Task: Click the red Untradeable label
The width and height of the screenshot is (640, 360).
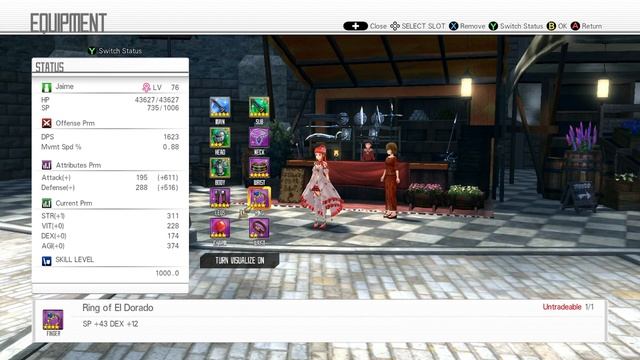Action: 562,307
